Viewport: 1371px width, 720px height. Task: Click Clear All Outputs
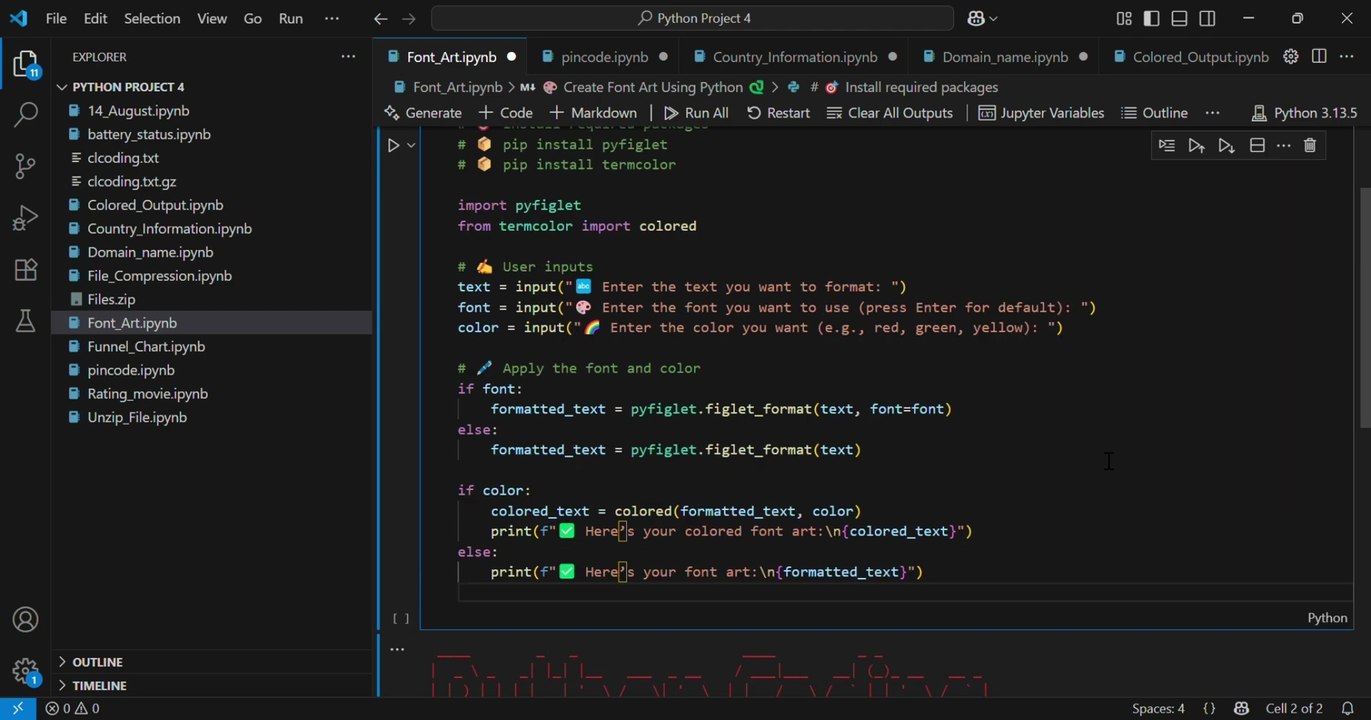point(889,113)
